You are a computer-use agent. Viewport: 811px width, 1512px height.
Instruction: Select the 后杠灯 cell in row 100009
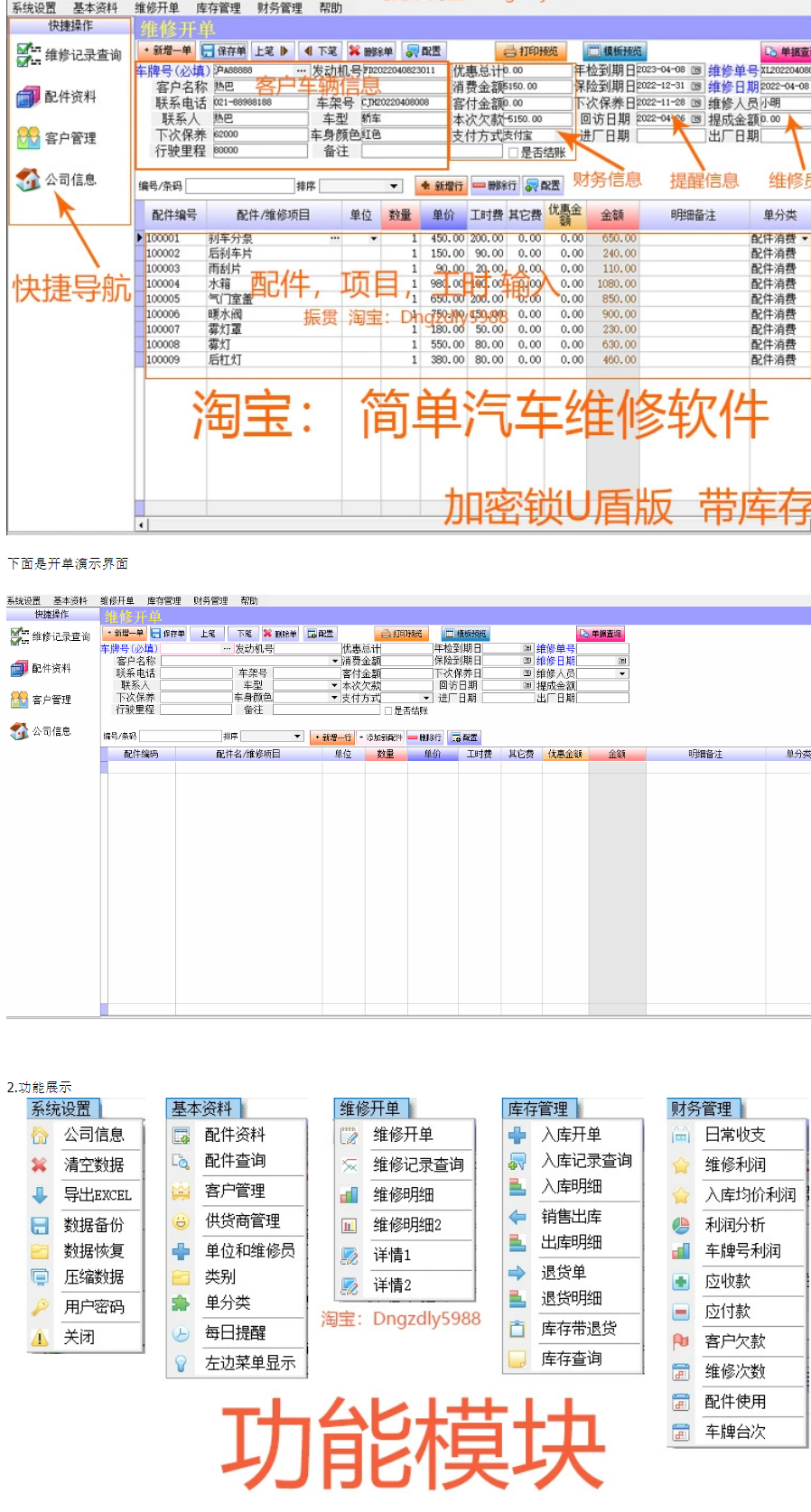click(x=275, y=359)
